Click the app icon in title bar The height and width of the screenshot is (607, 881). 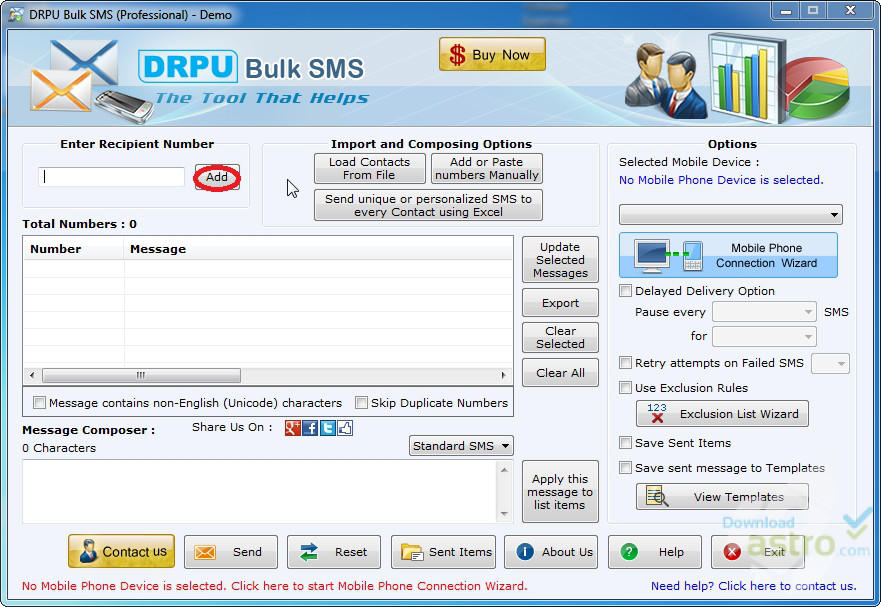point(16,15)
